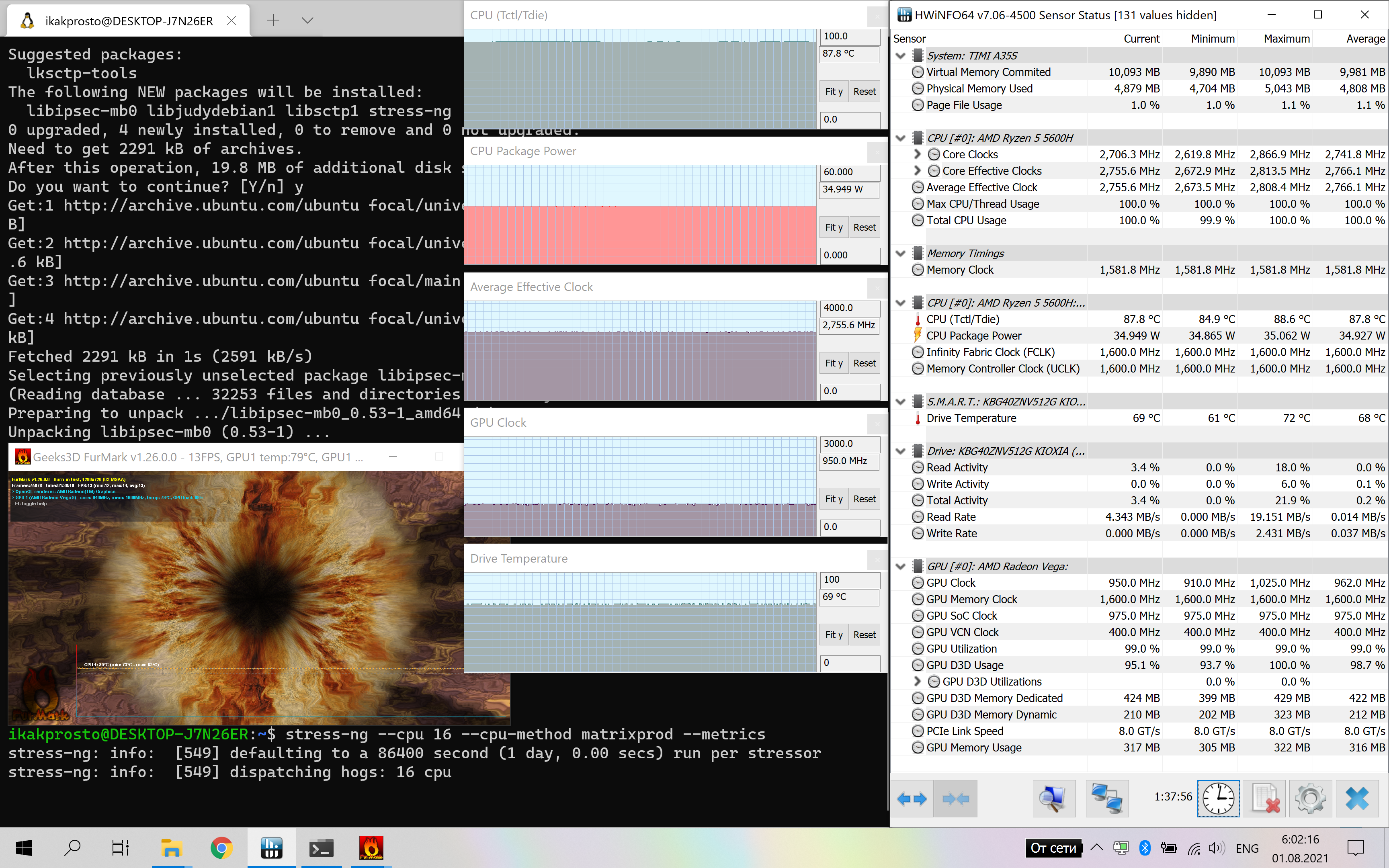Switch to terminal taskbar icon
The width and height of the screenshot is (1389, 868).
click(322, 848)
